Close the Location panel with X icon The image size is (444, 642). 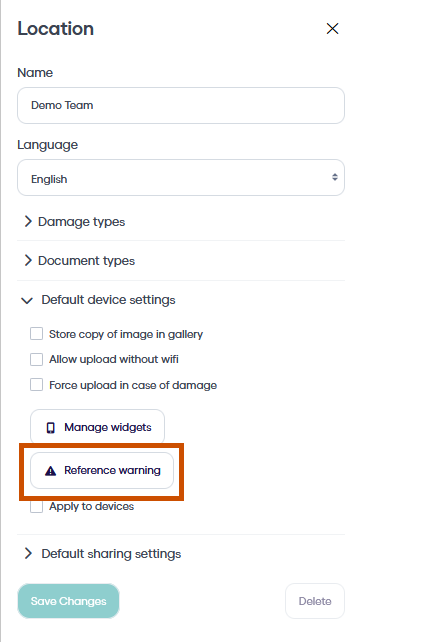pyautogui.click(x=332, y=29)
